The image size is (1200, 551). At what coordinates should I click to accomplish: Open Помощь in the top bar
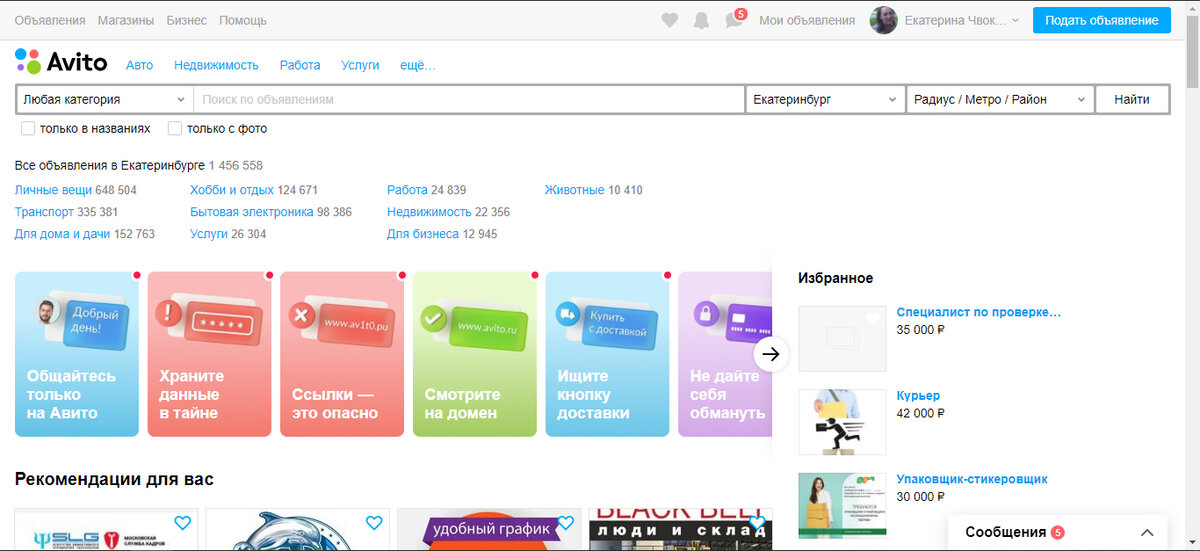click(x=243, y=20)
